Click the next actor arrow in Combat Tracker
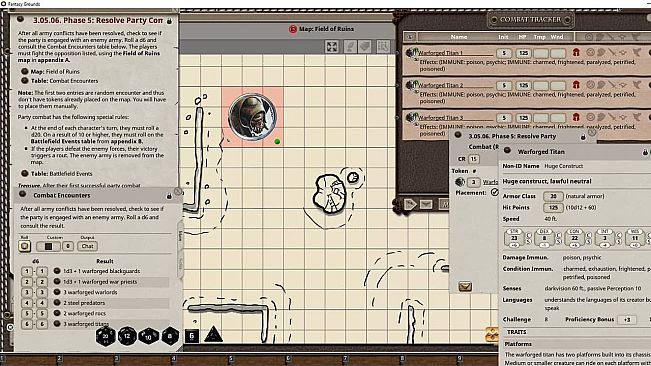 coord(410,204)
